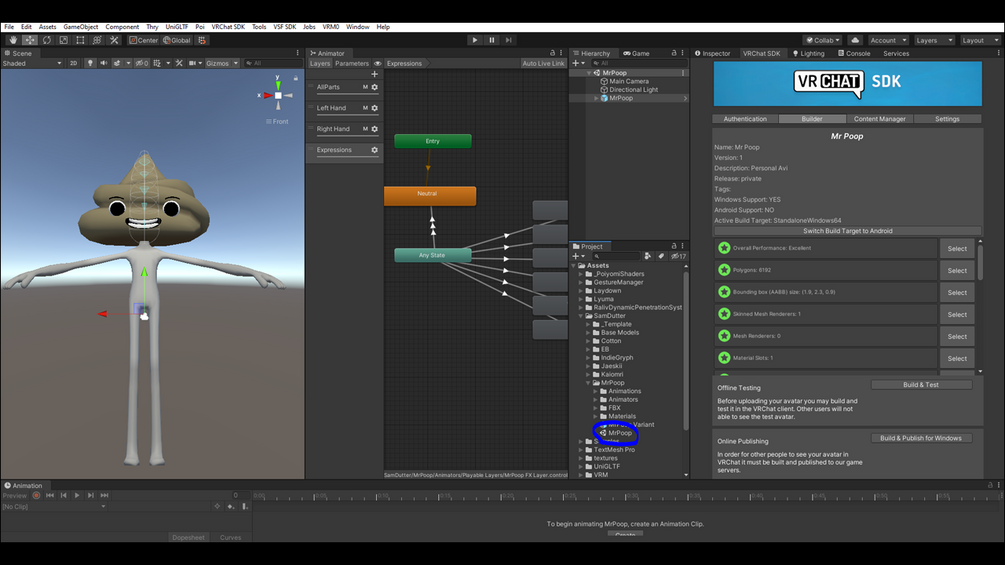Click the Project panel lock icon

[674, 246]
